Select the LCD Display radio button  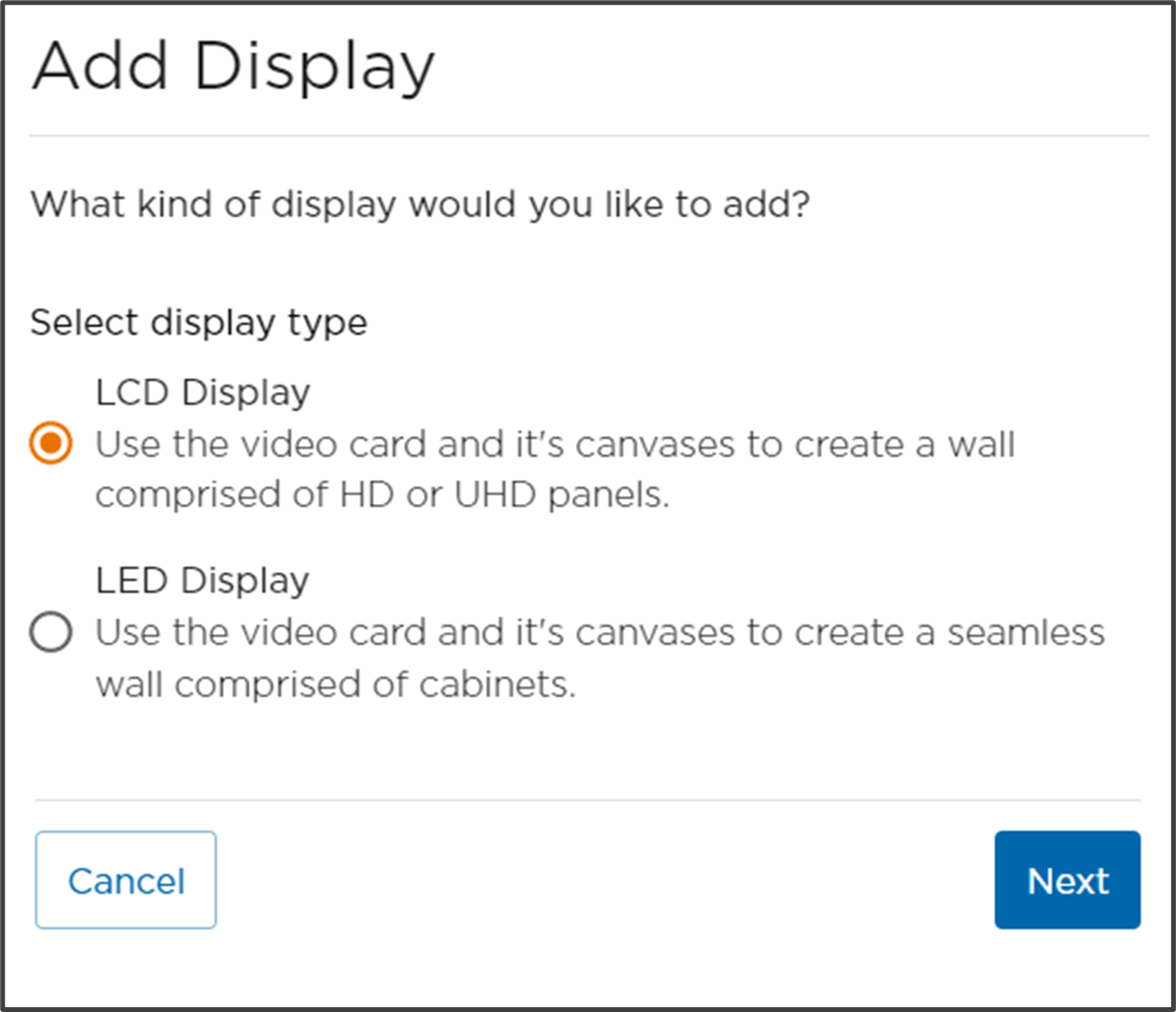[x=50, y=443]
